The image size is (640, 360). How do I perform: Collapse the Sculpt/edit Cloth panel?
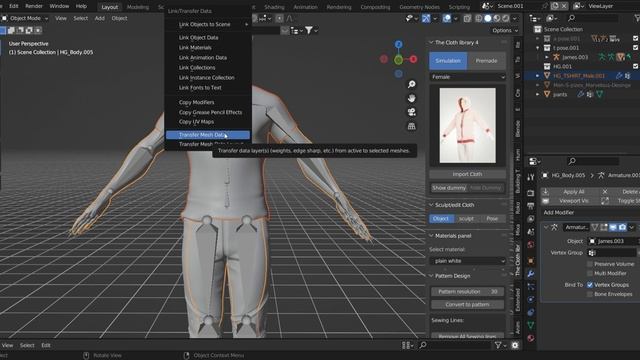pyautogui.click(x=431, y=205)
